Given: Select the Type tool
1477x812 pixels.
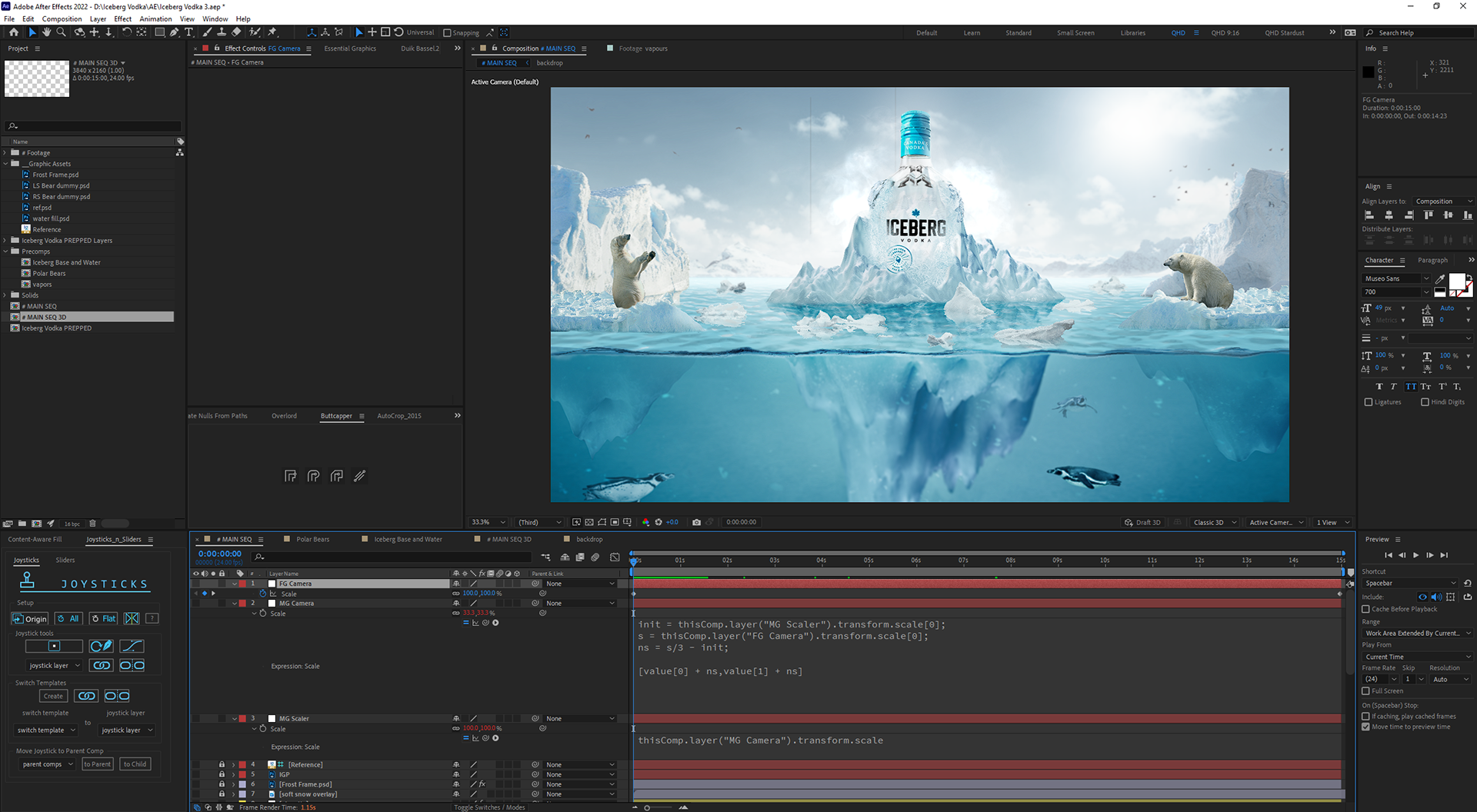Looking at the screenshot, I should click(188, 32).
